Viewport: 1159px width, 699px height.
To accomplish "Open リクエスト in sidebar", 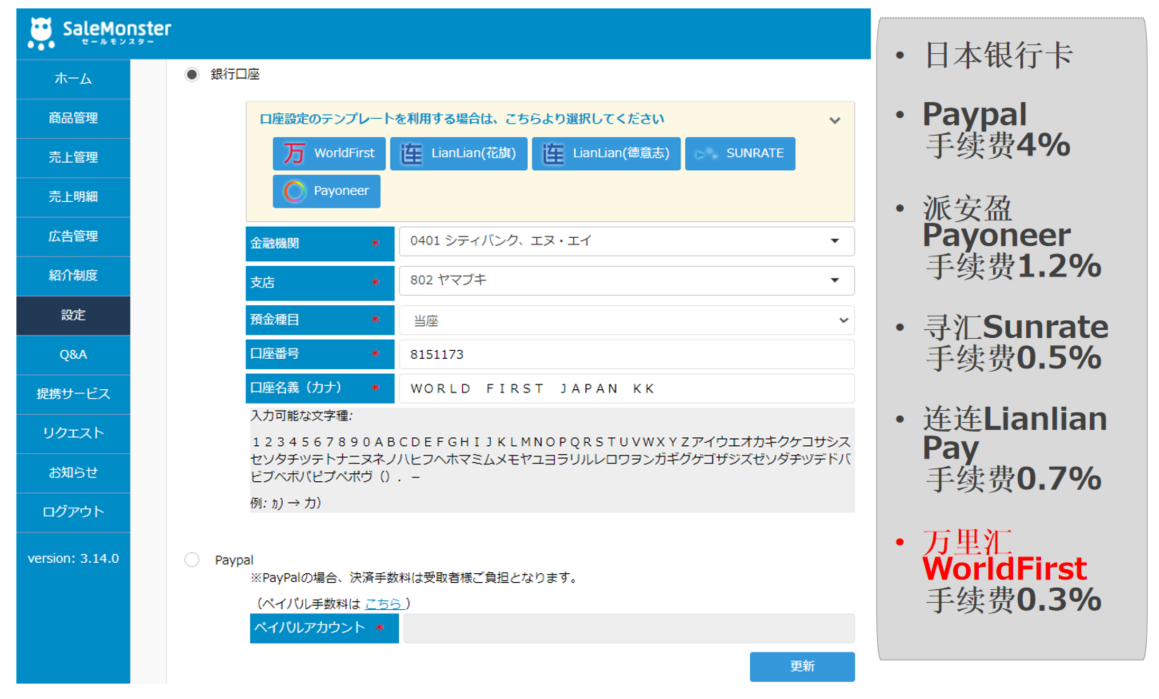I will pos(73,433).
